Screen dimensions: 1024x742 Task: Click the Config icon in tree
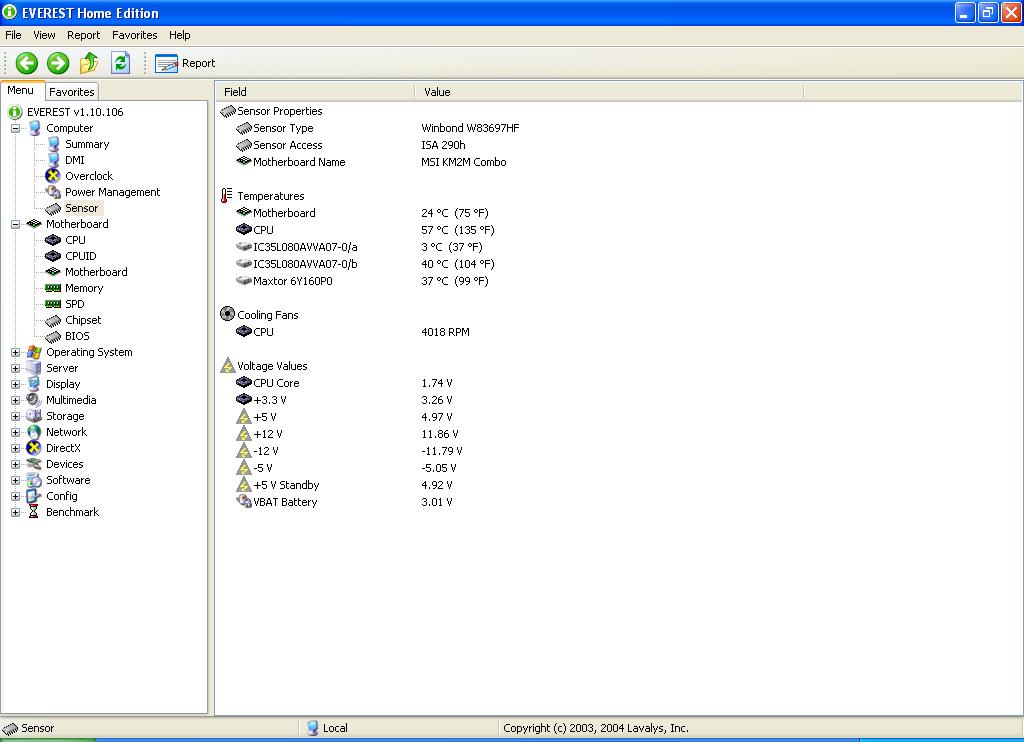[x=34, y=496]
